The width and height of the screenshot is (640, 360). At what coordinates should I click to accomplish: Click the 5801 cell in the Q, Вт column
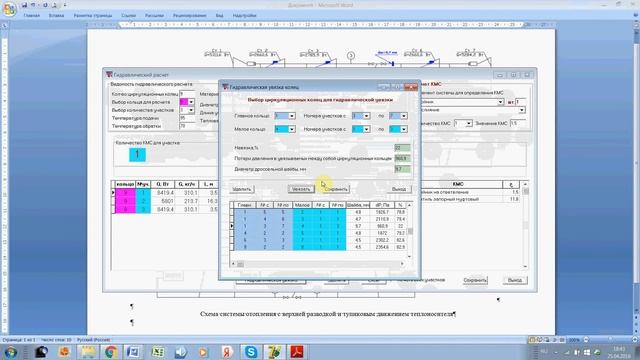tap(163, 201)
